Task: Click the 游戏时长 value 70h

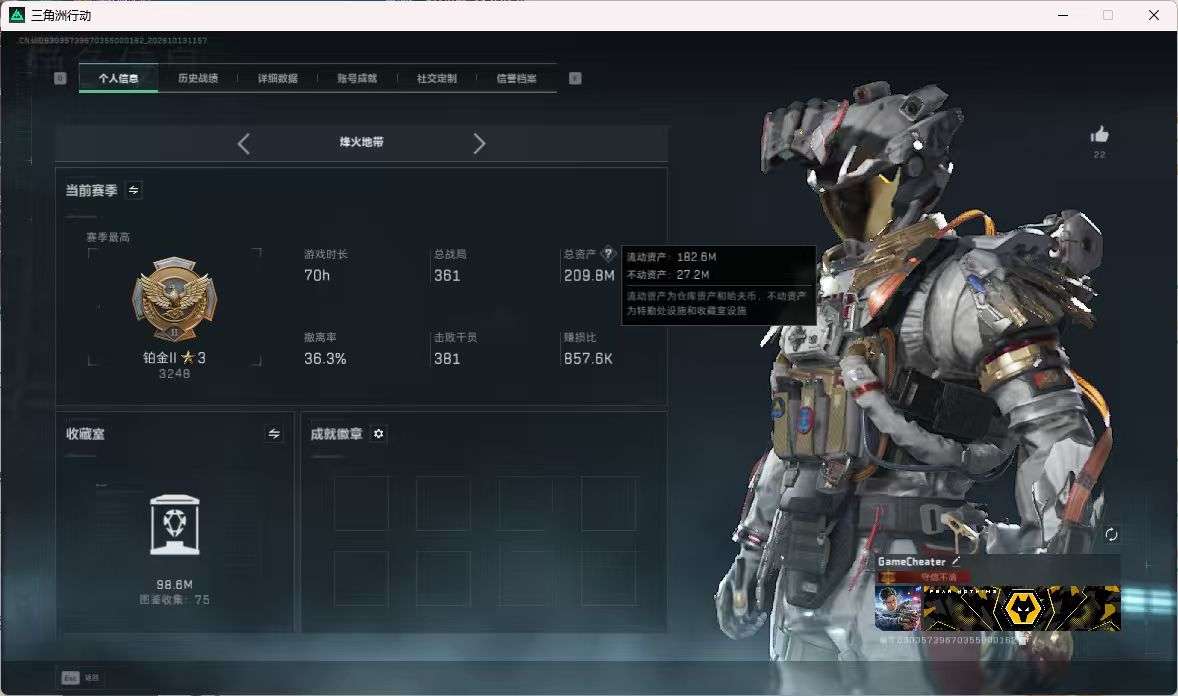Action: click(x=317, y=276)
